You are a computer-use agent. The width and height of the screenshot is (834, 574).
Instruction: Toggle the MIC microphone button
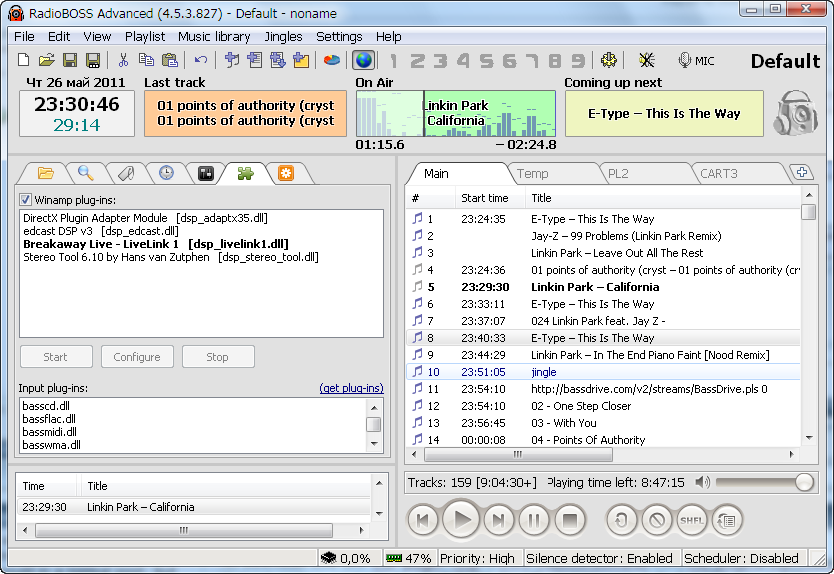pos(697,61)
